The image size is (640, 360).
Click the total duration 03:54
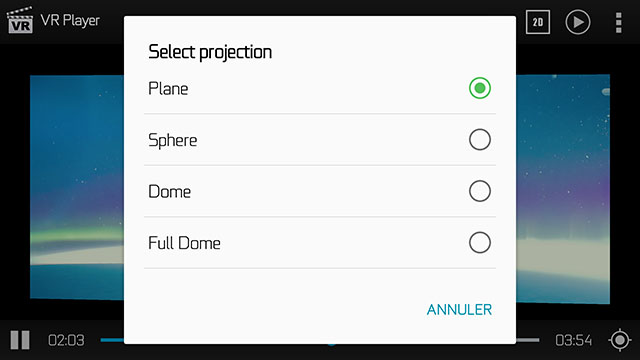click(573, 340)
